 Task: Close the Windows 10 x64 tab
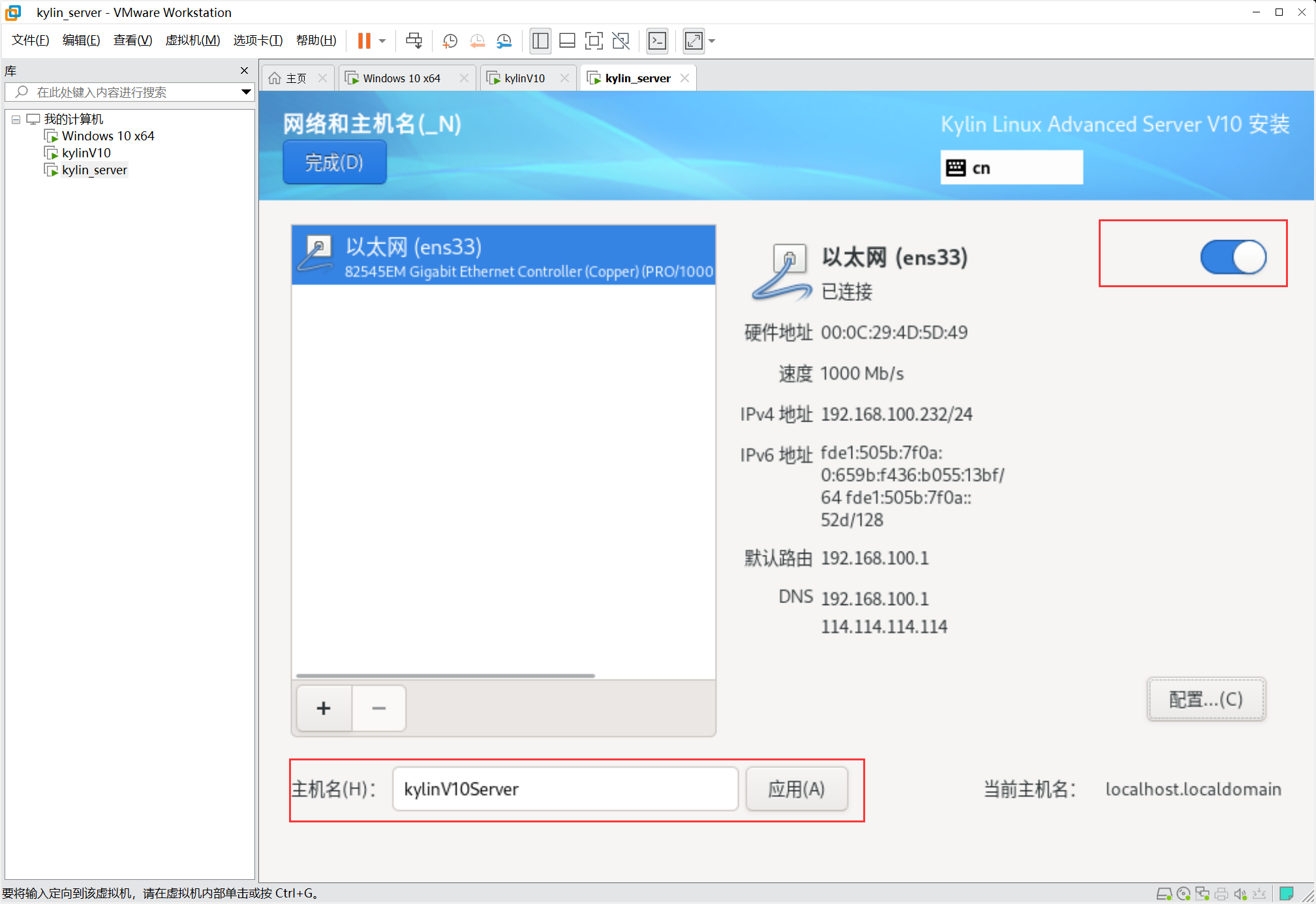pos(464,78)
